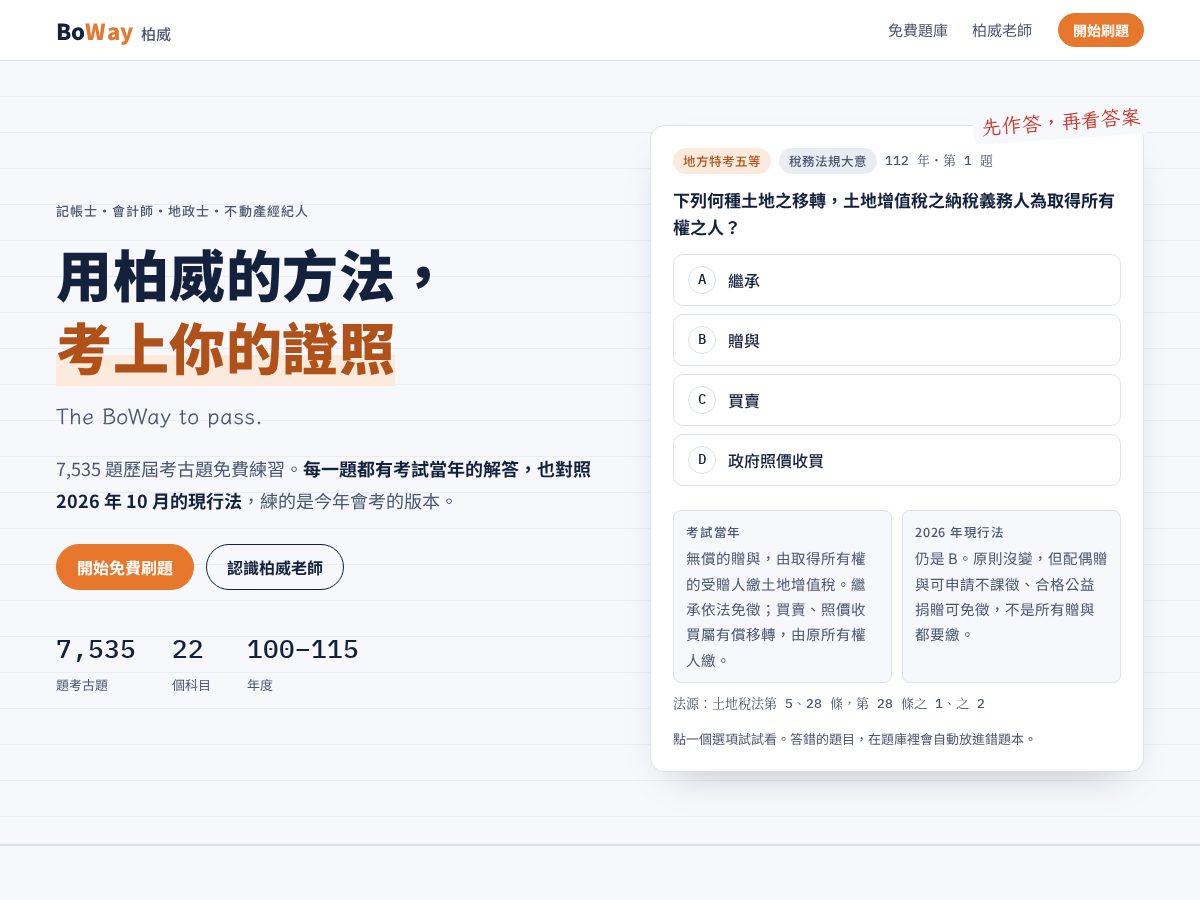Image resolution: width=1200 pixels, height=900 pixels.
Task: Click the 認識柏威老師 button
Action: [275, 567]
